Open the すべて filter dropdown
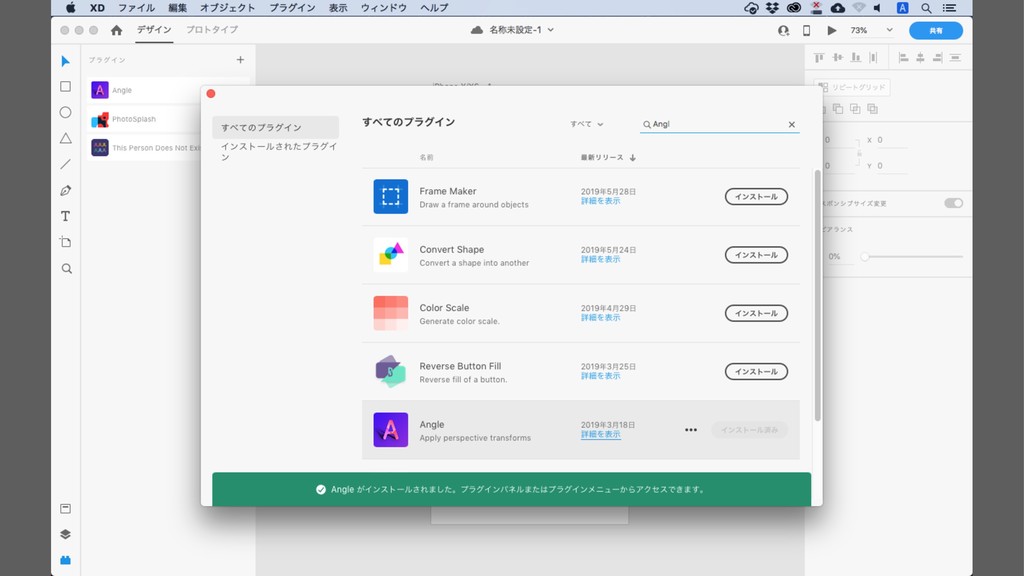The height and width of the screenshot is (576, 1024). tap(586, 124)
